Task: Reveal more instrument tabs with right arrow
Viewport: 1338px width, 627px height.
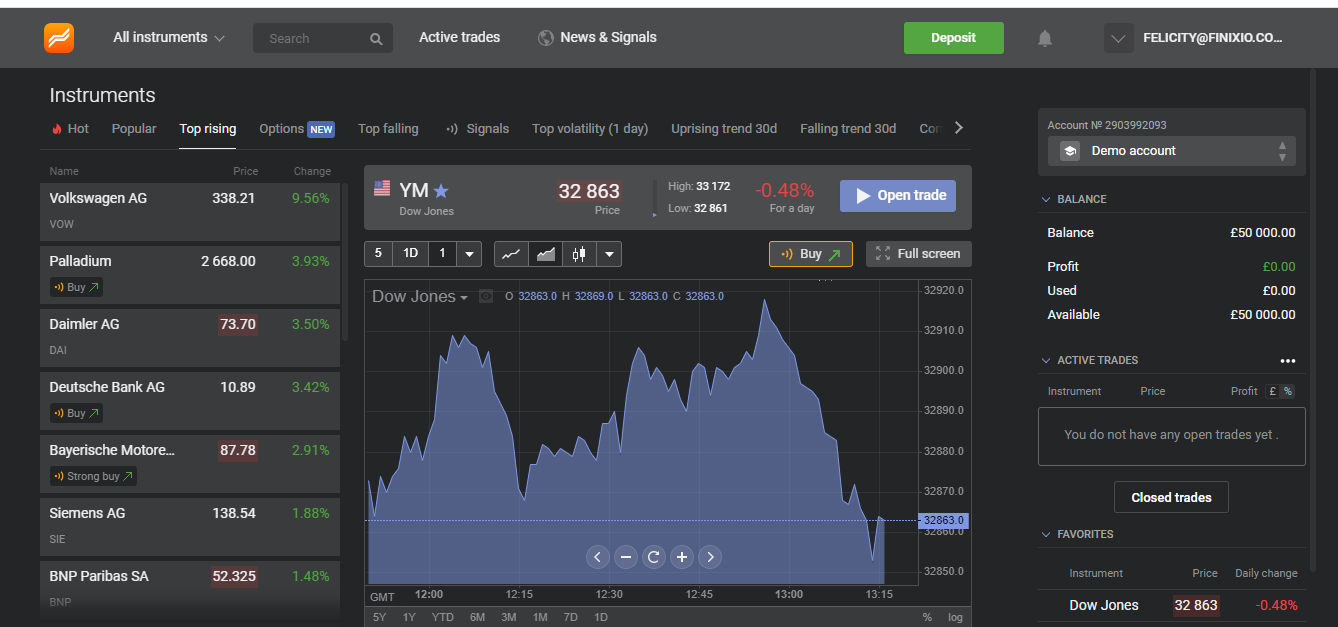Action: click(x=959, y=128)
